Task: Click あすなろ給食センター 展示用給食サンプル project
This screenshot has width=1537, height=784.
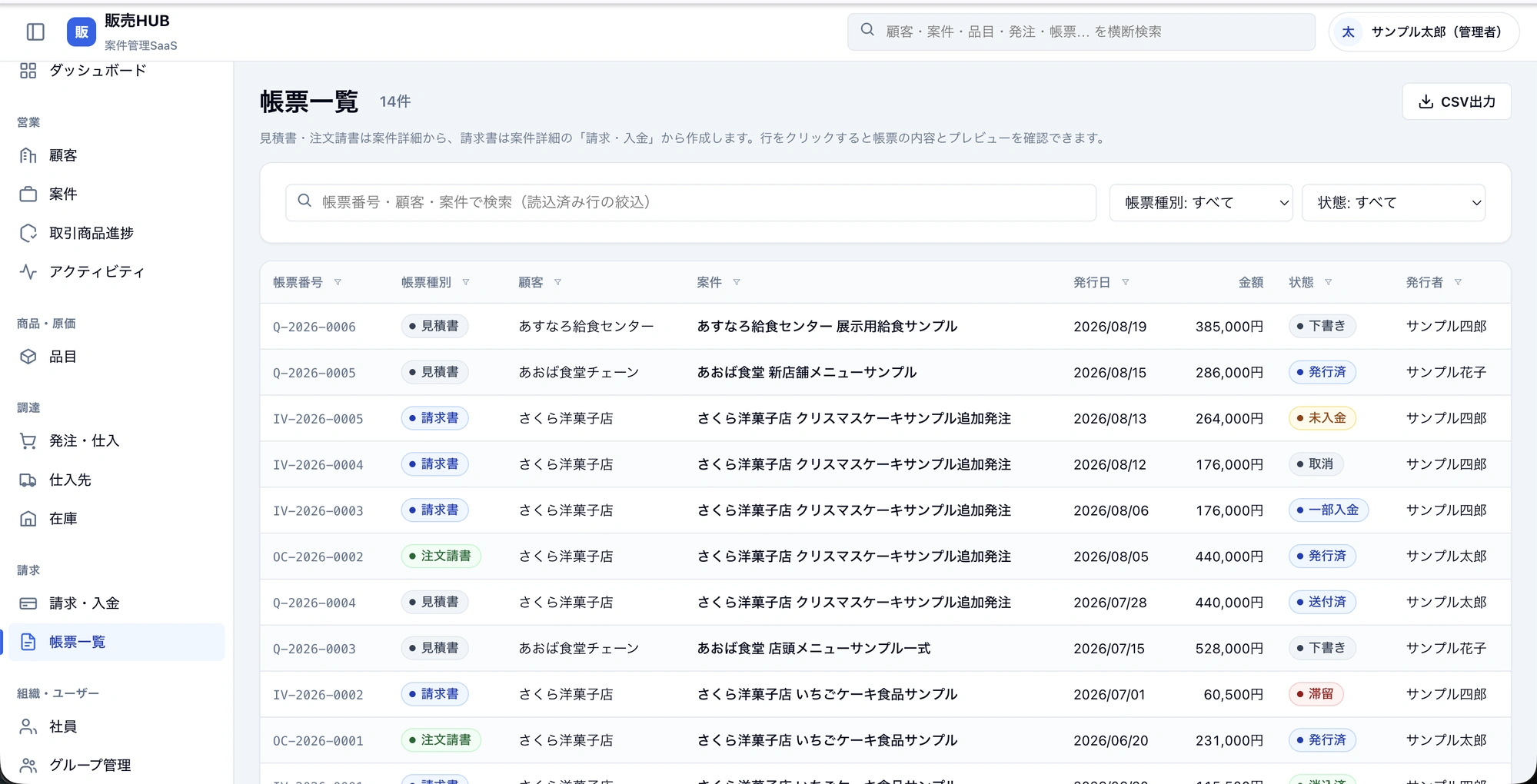Action: point(827,326)
